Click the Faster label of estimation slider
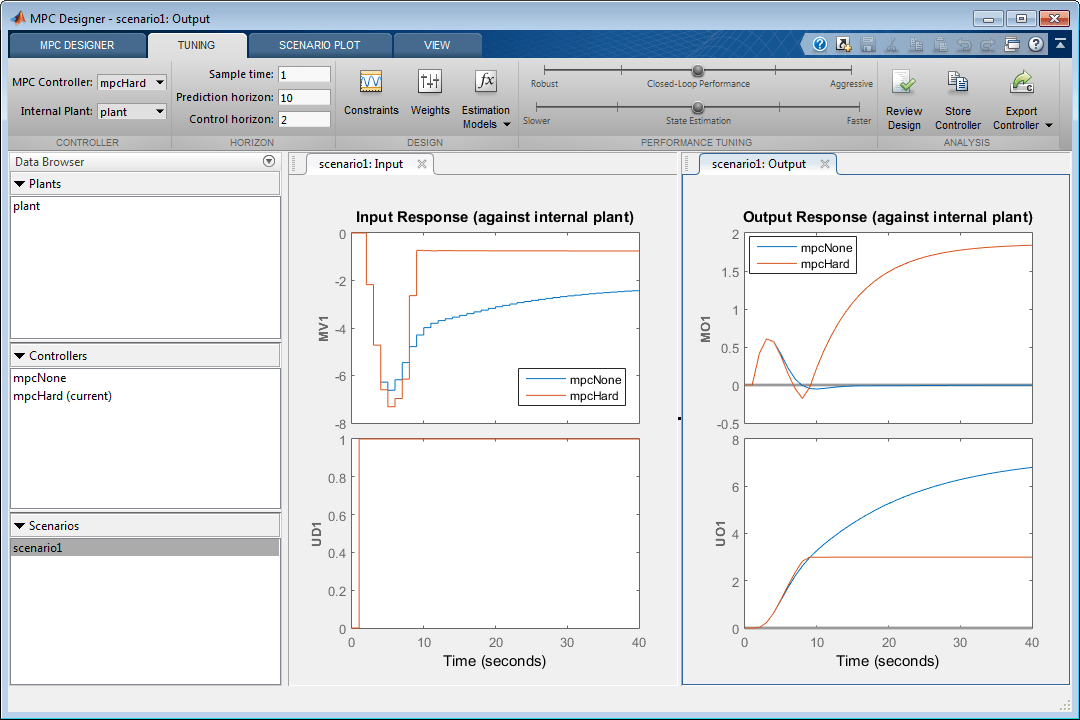1080x720 pixels. [859, 121]
